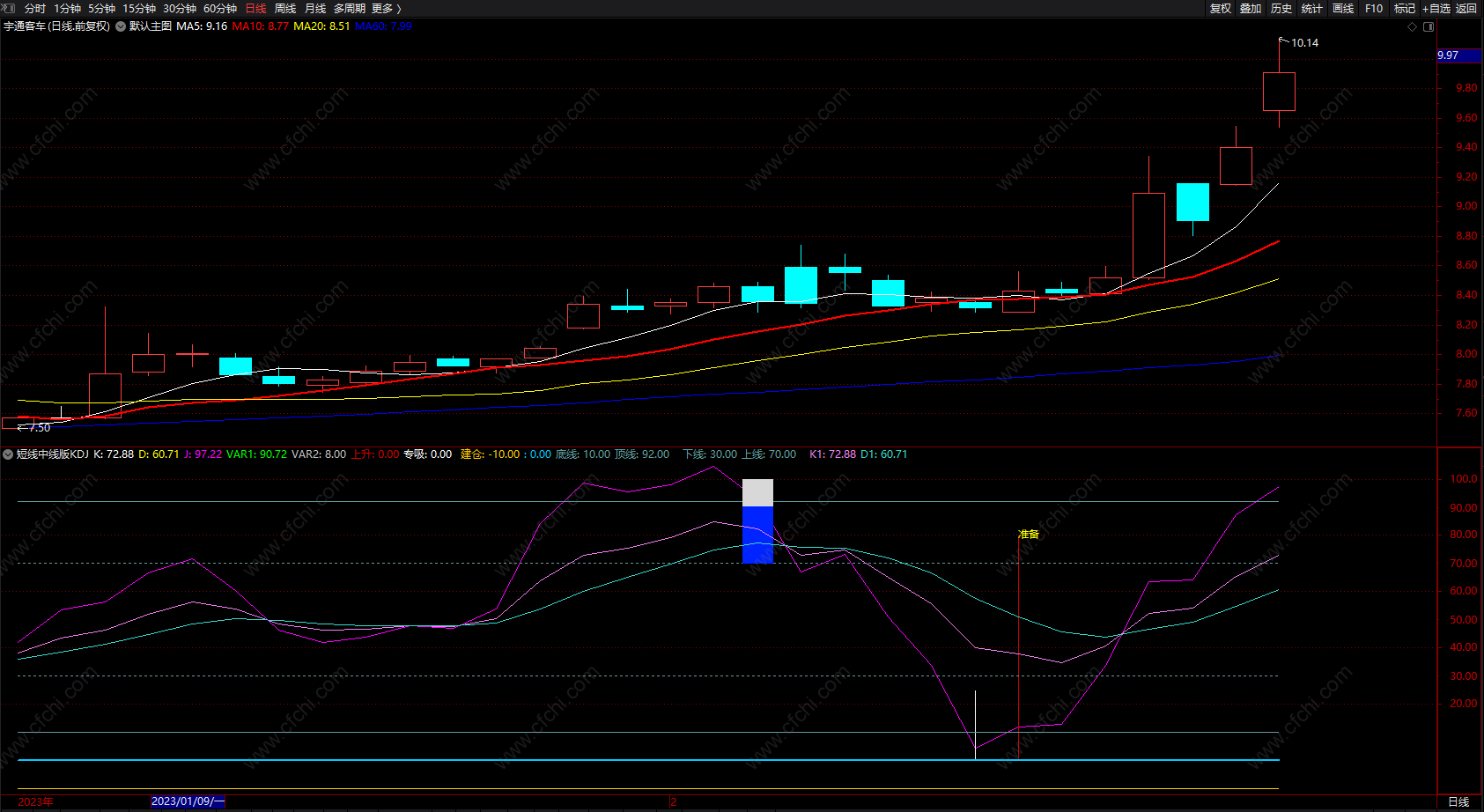Click the 返回 back button
This screenshot has height=812, width=1484.
click(x=1466, y=8)
